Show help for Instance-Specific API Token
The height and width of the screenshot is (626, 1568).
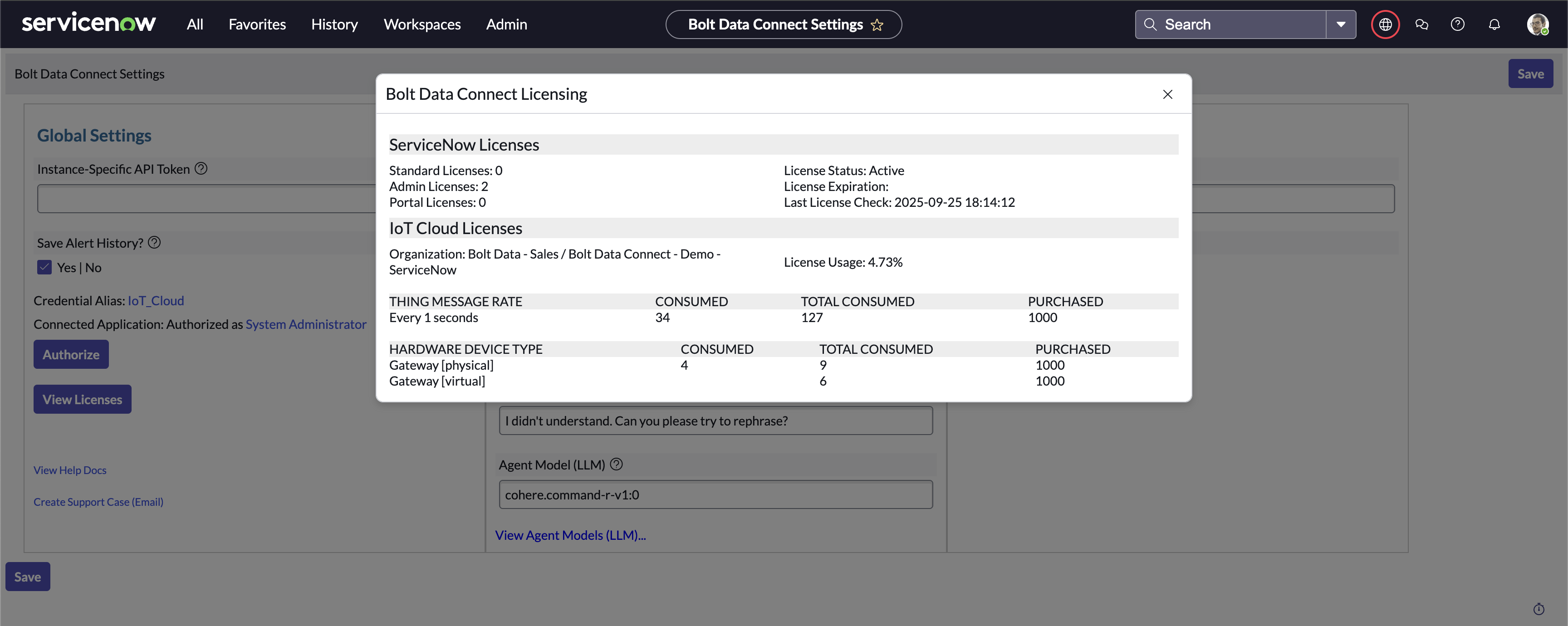pos(201,168)
